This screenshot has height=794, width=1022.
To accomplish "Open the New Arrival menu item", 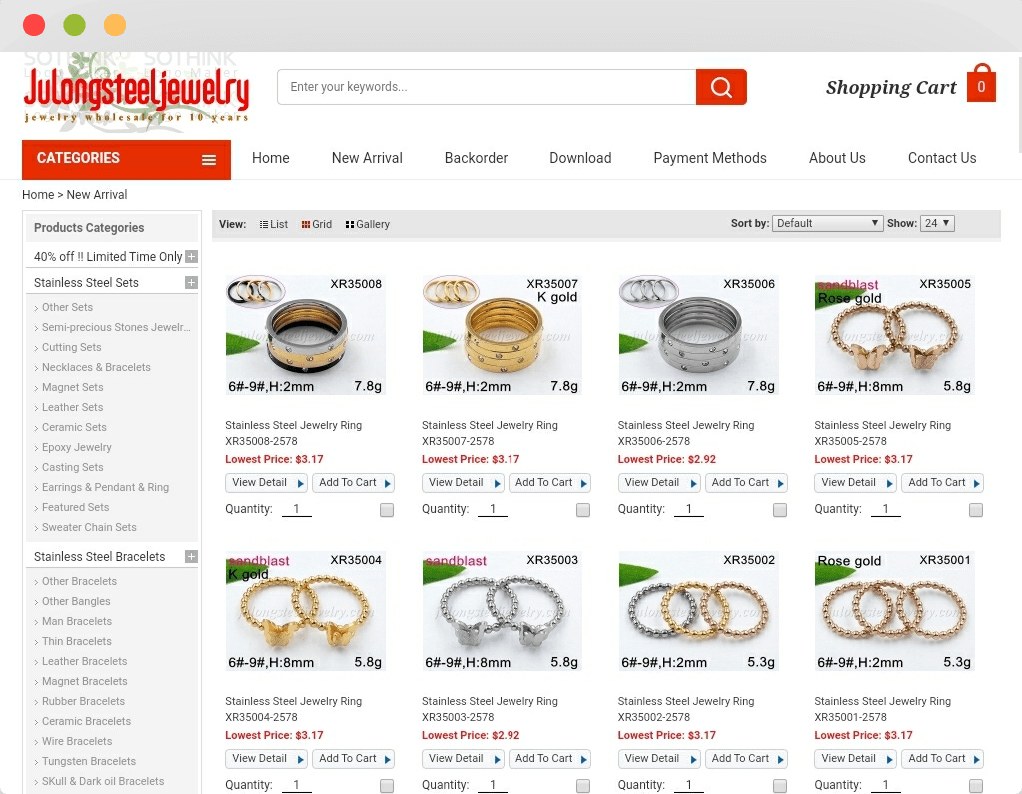I will click(367, 158).
